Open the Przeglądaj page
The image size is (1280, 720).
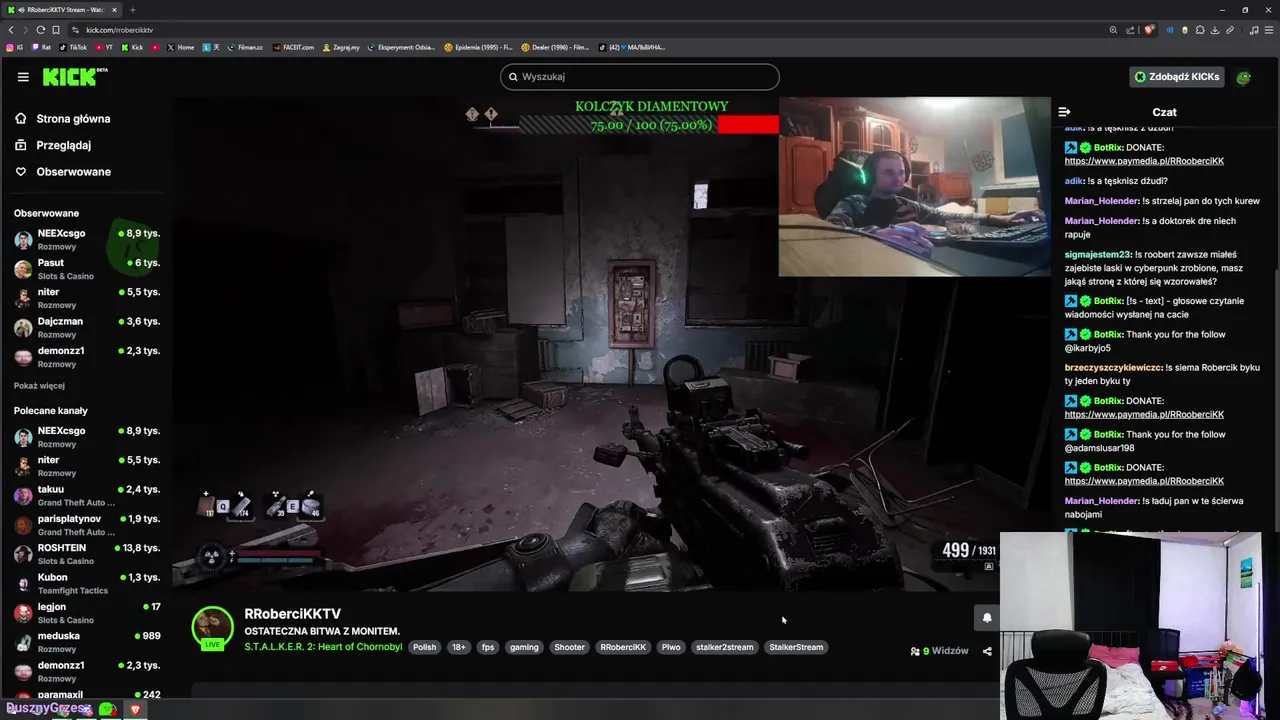pyautogui.click(x=63, y=145)
